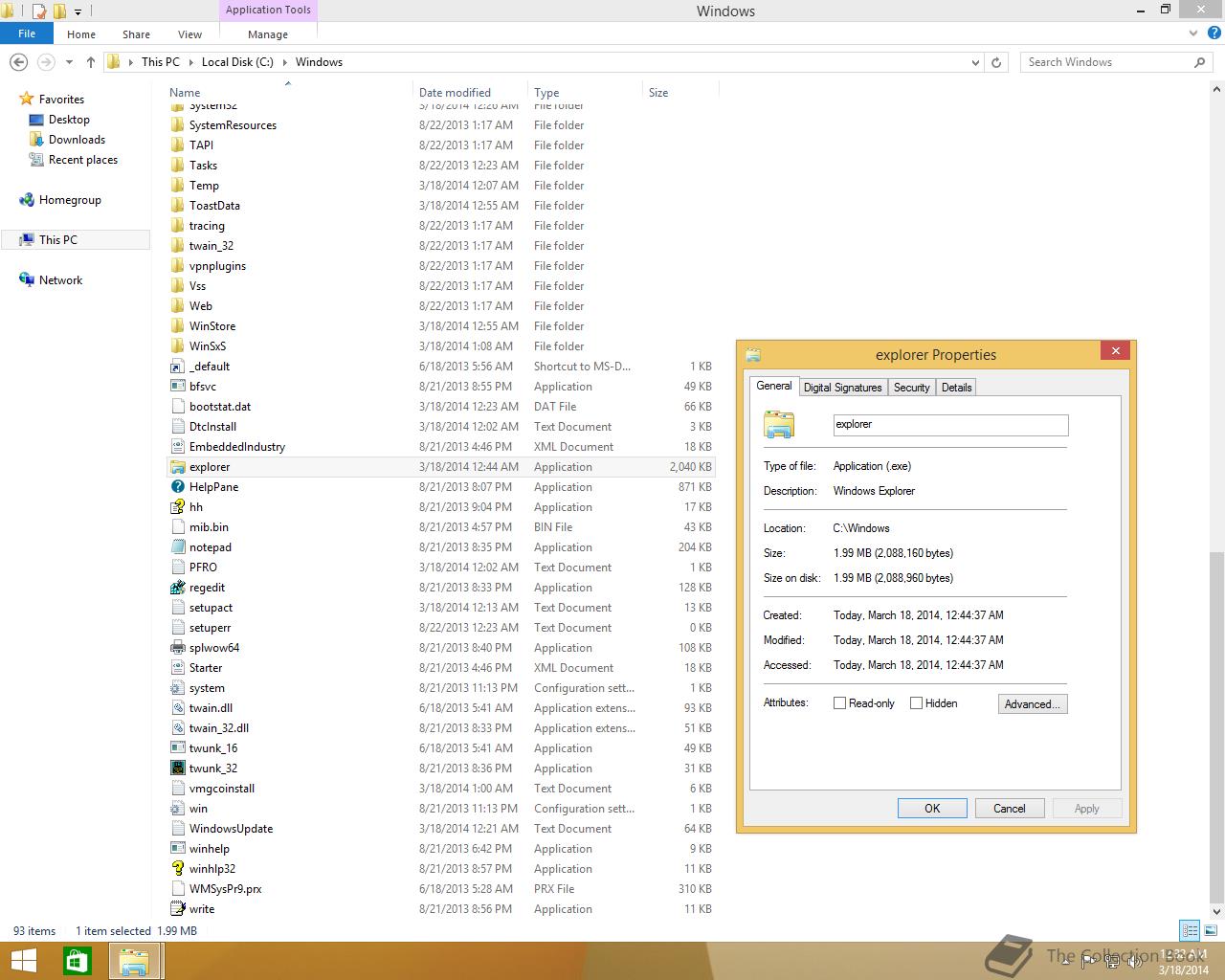Select the bootstat.dat file row
The width and height of the screenshot is (1225, 980).
tap(441, 407)
